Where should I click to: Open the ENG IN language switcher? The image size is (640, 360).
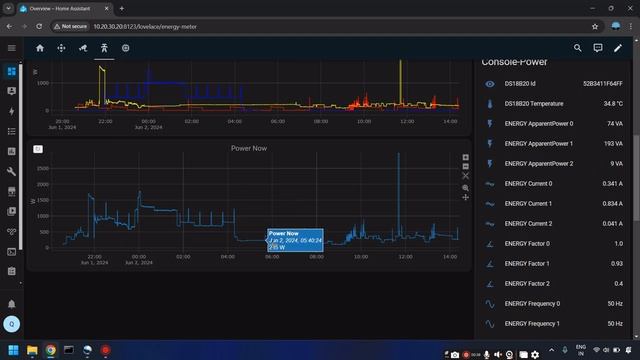click(x=581, y=350)
